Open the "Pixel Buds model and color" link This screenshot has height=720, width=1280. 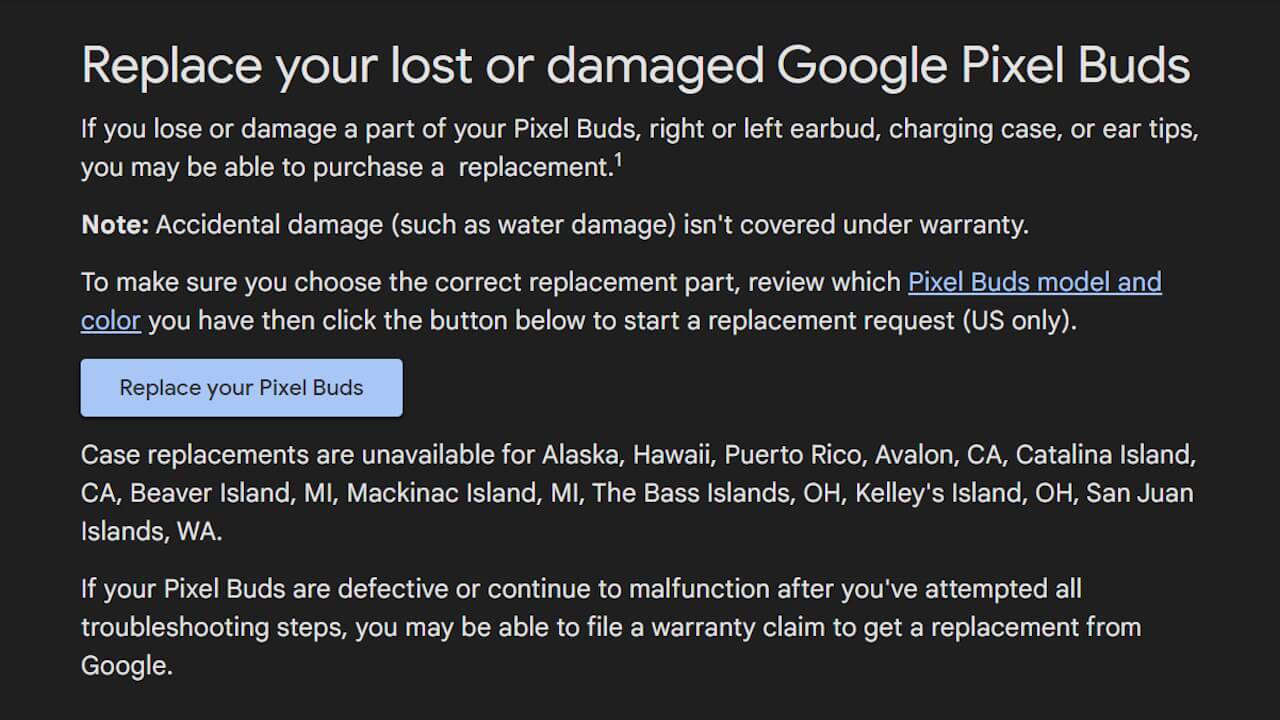coord(1034,282)
